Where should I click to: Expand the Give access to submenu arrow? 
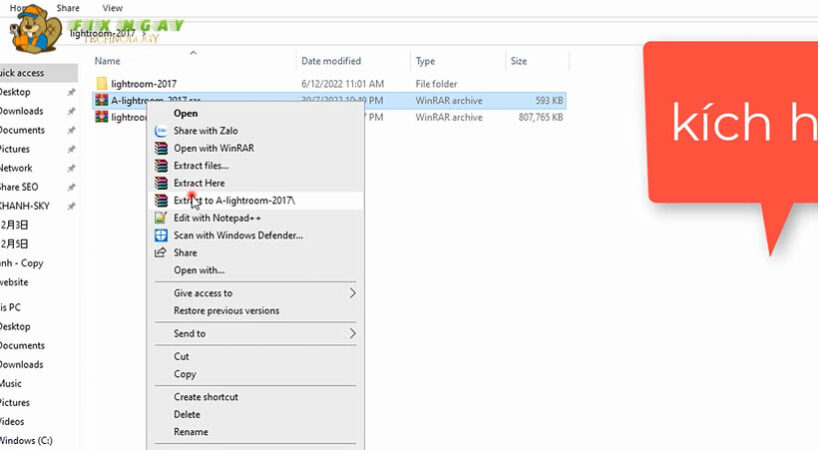point(352,293)
